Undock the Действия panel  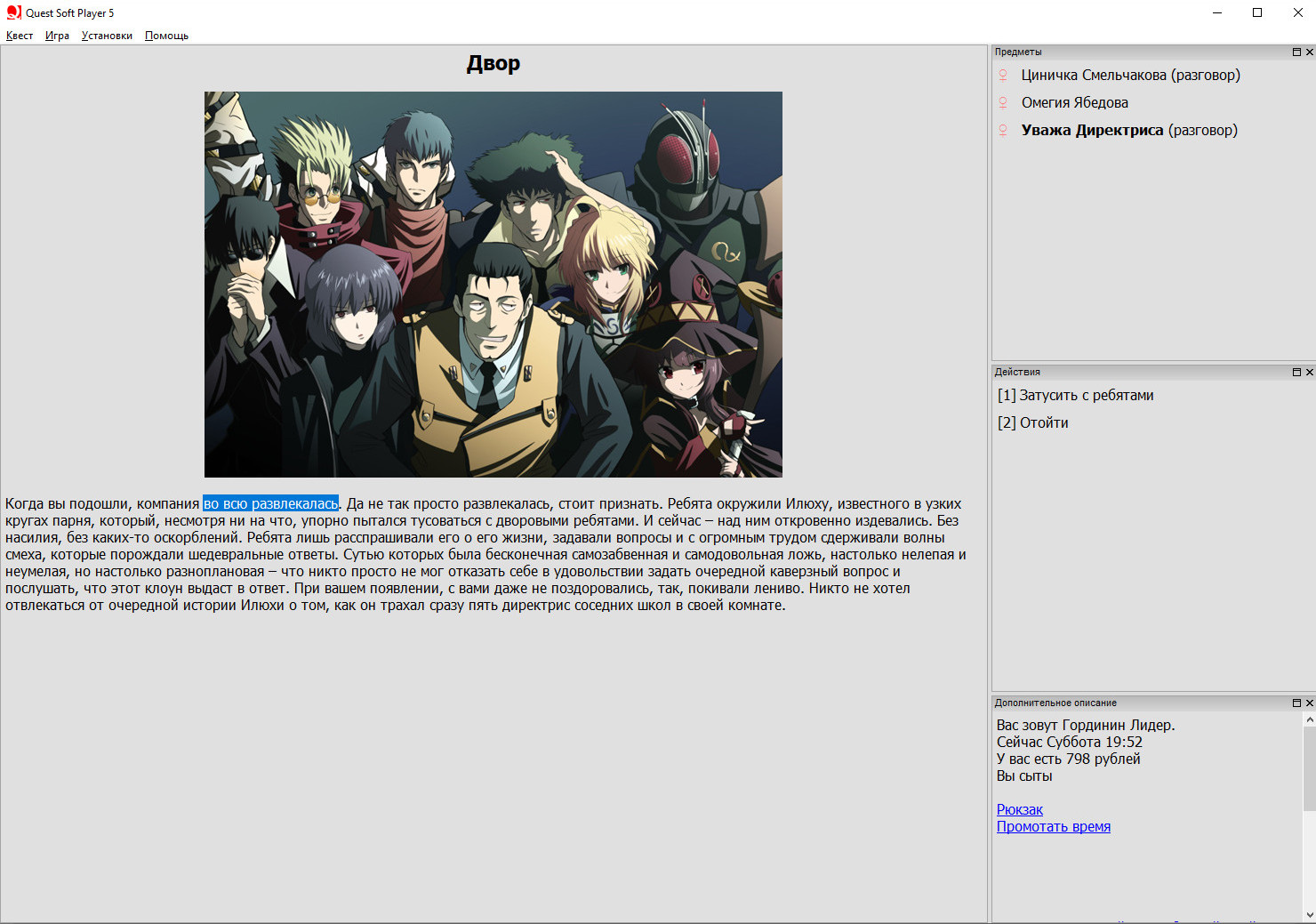click(1296, 373)
